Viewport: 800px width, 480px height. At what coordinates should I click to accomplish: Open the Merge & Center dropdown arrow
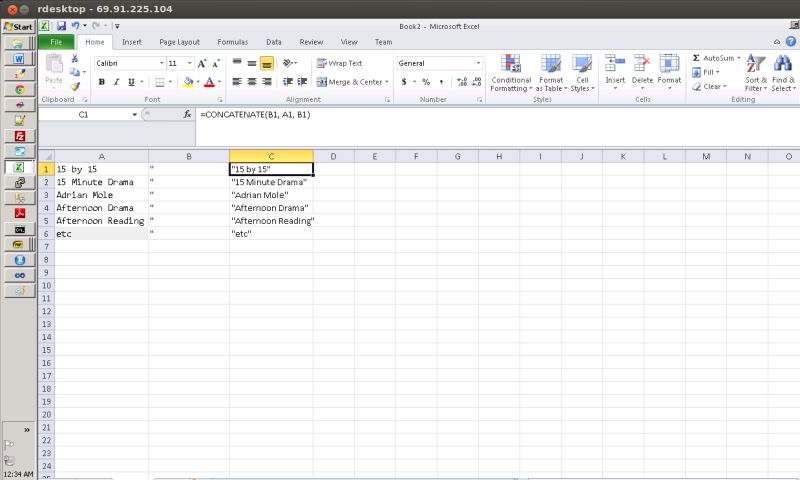pyautogui.click(x=387, y=82)
